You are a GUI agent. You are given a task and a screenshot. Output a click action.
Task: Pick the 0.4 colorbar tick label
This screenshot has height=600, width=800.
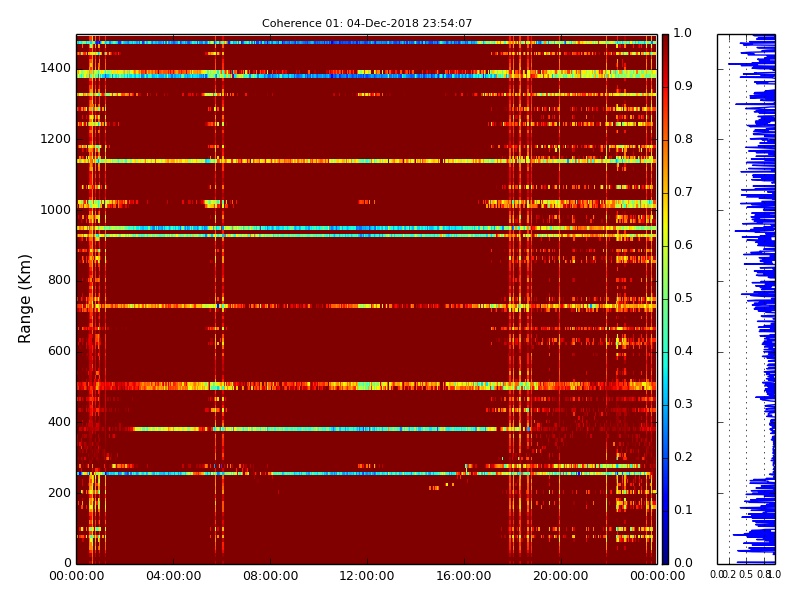click(683, 352)
